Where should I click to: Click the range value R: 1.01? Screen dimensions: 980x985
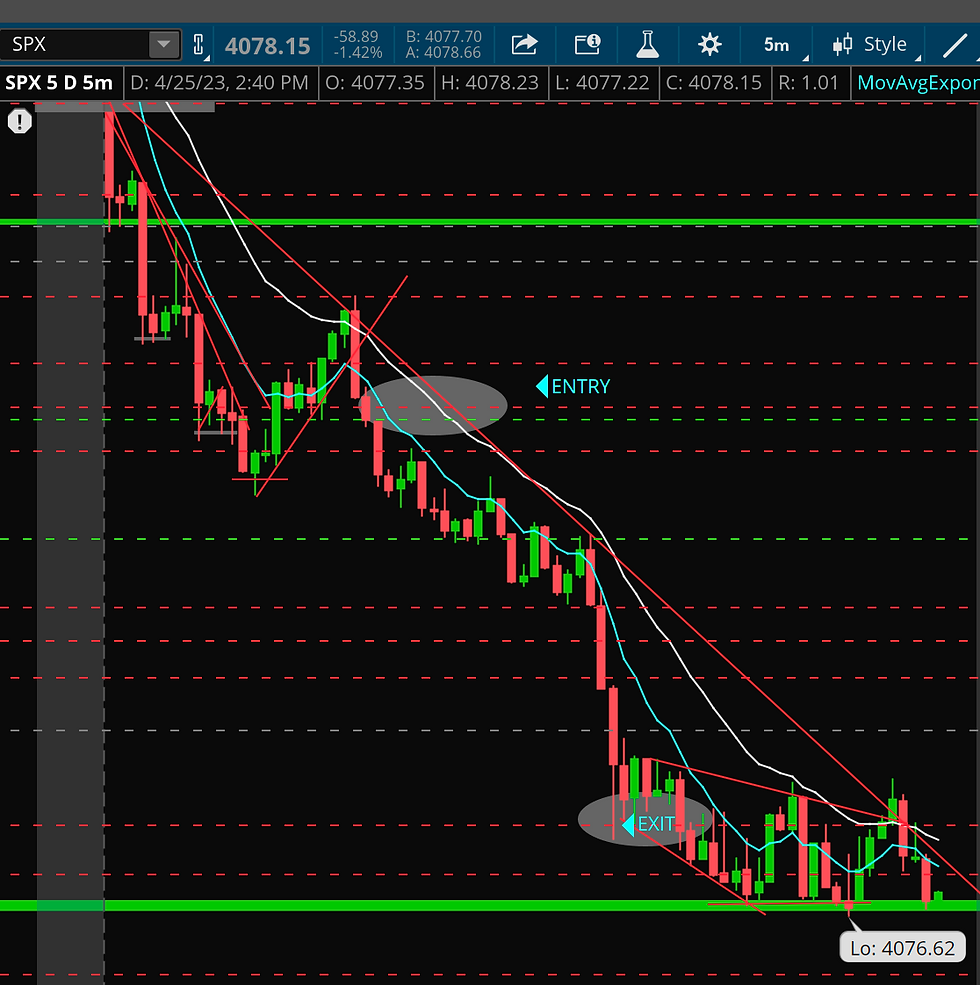click(808, 83)
